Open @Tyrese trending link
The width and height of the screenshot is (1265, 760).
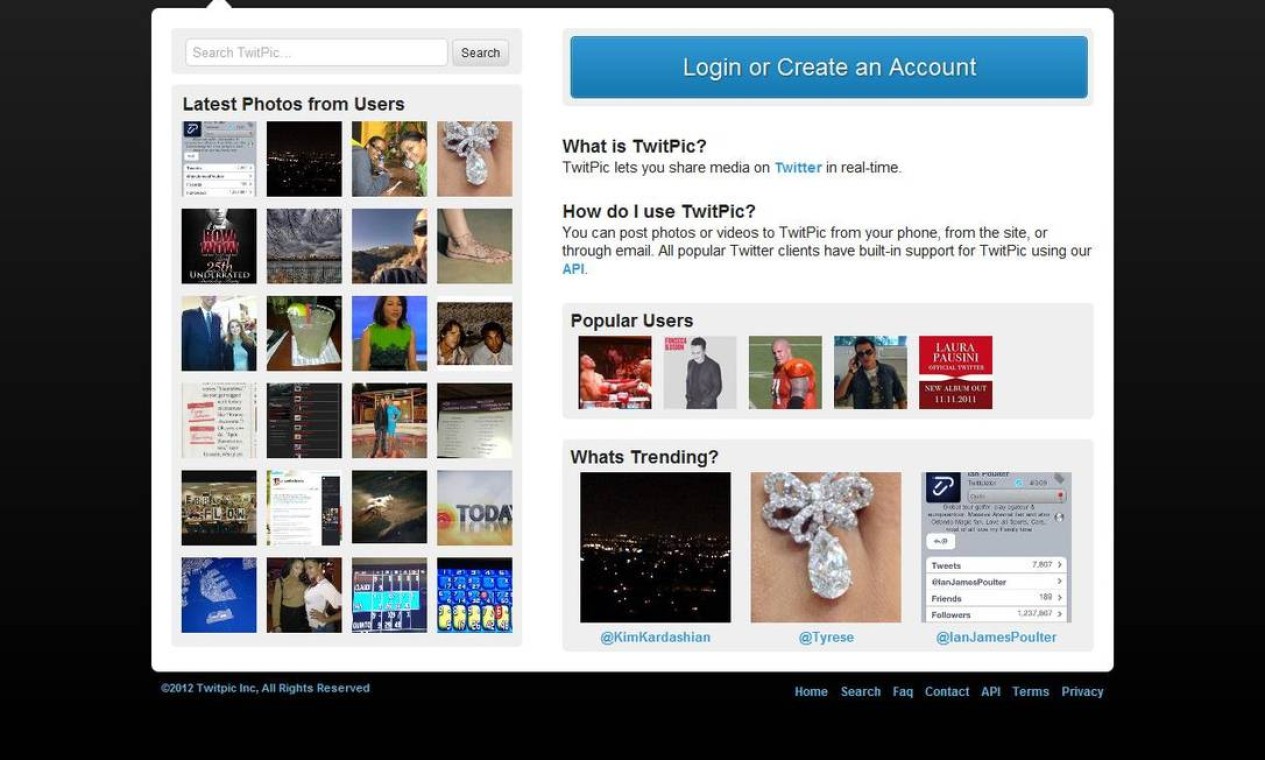(x=826, y=637)
